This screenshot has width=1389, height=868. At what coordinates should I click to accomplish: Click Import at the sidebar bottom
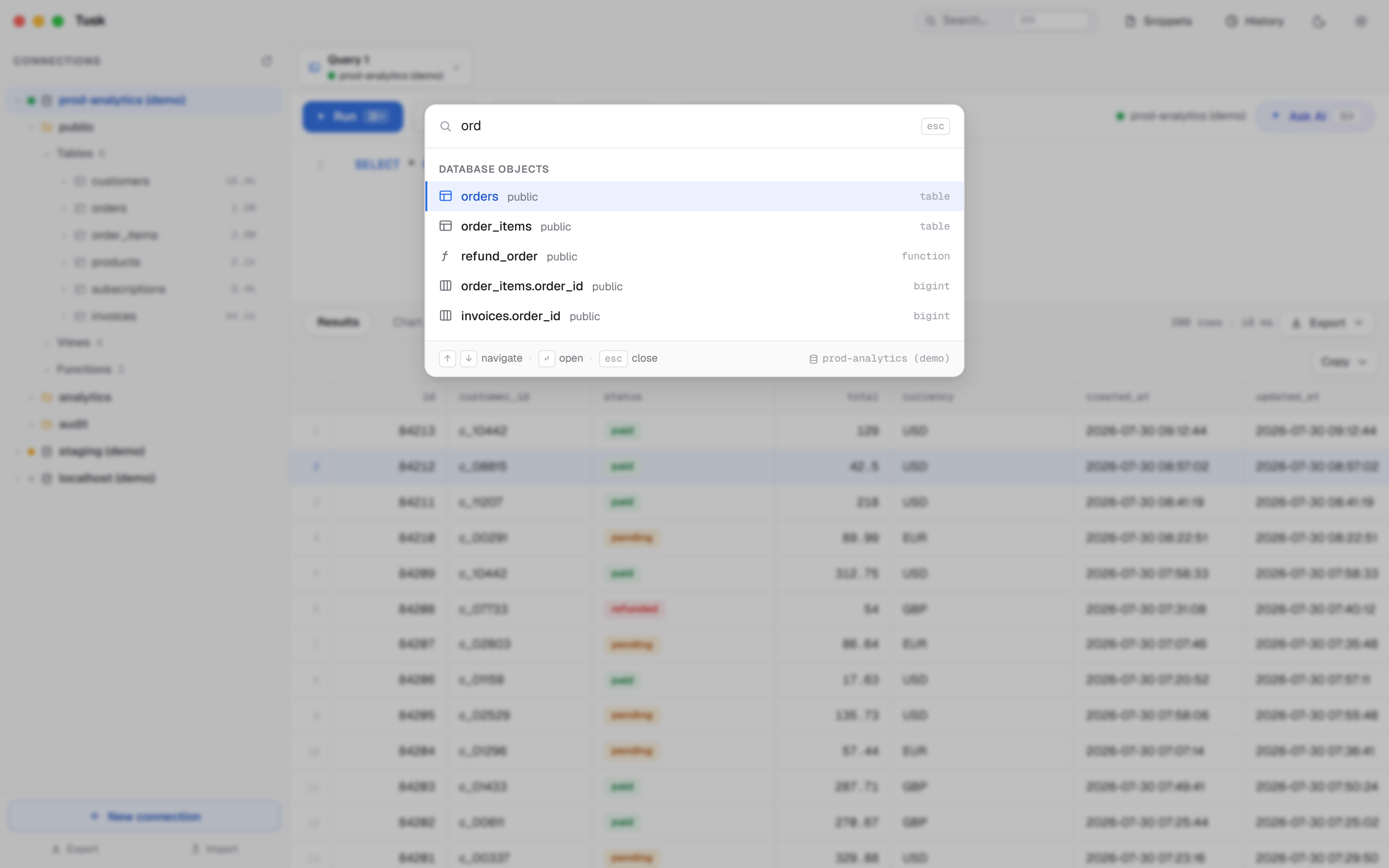214,849
